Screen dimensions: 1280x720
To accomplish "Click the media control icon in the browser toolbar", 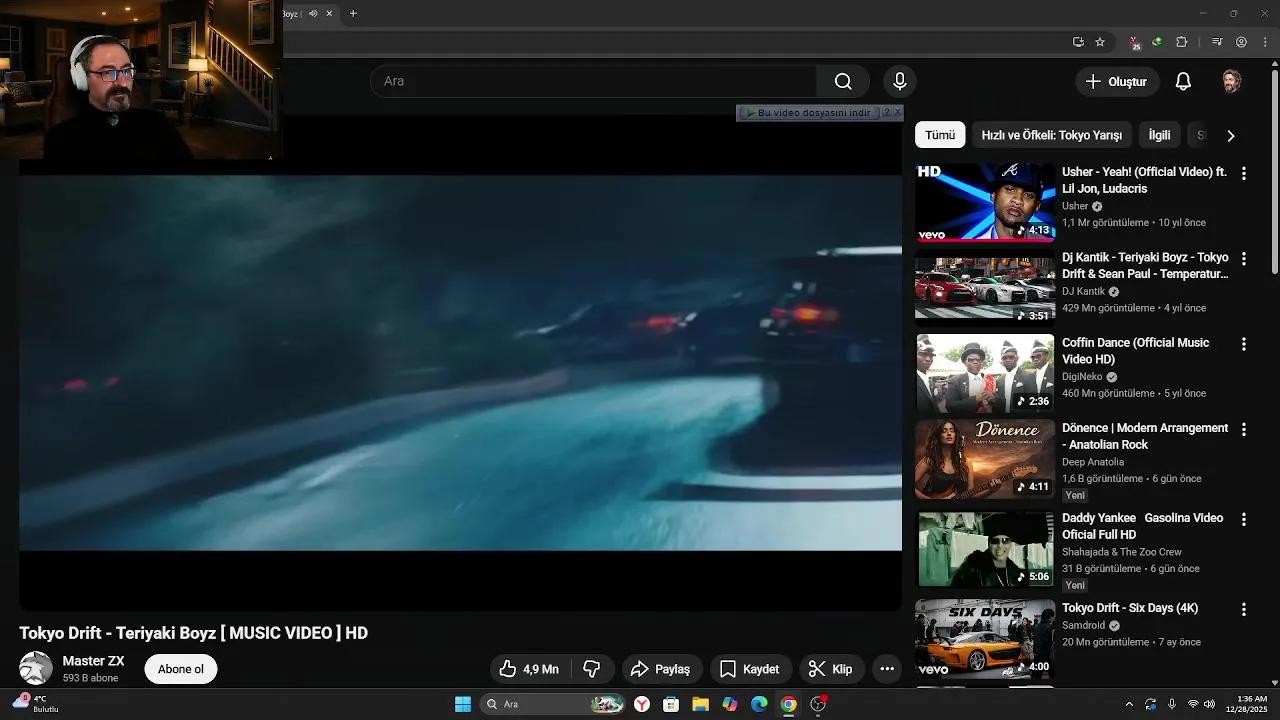I will pyautogui.click(x=1217, y=42).
